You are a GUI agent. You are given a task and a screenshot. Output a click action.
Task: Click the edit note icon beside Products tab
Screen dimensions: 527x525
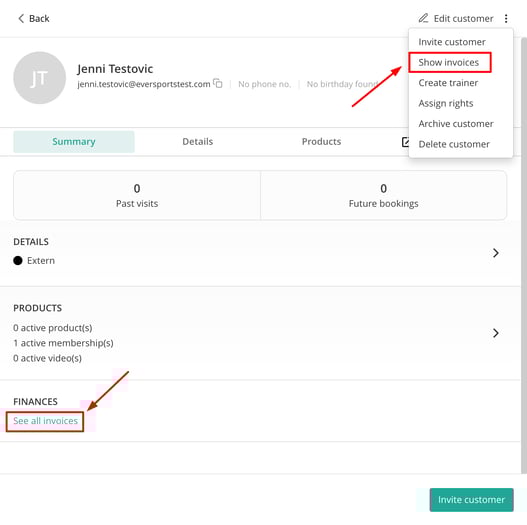coord(405,142)
